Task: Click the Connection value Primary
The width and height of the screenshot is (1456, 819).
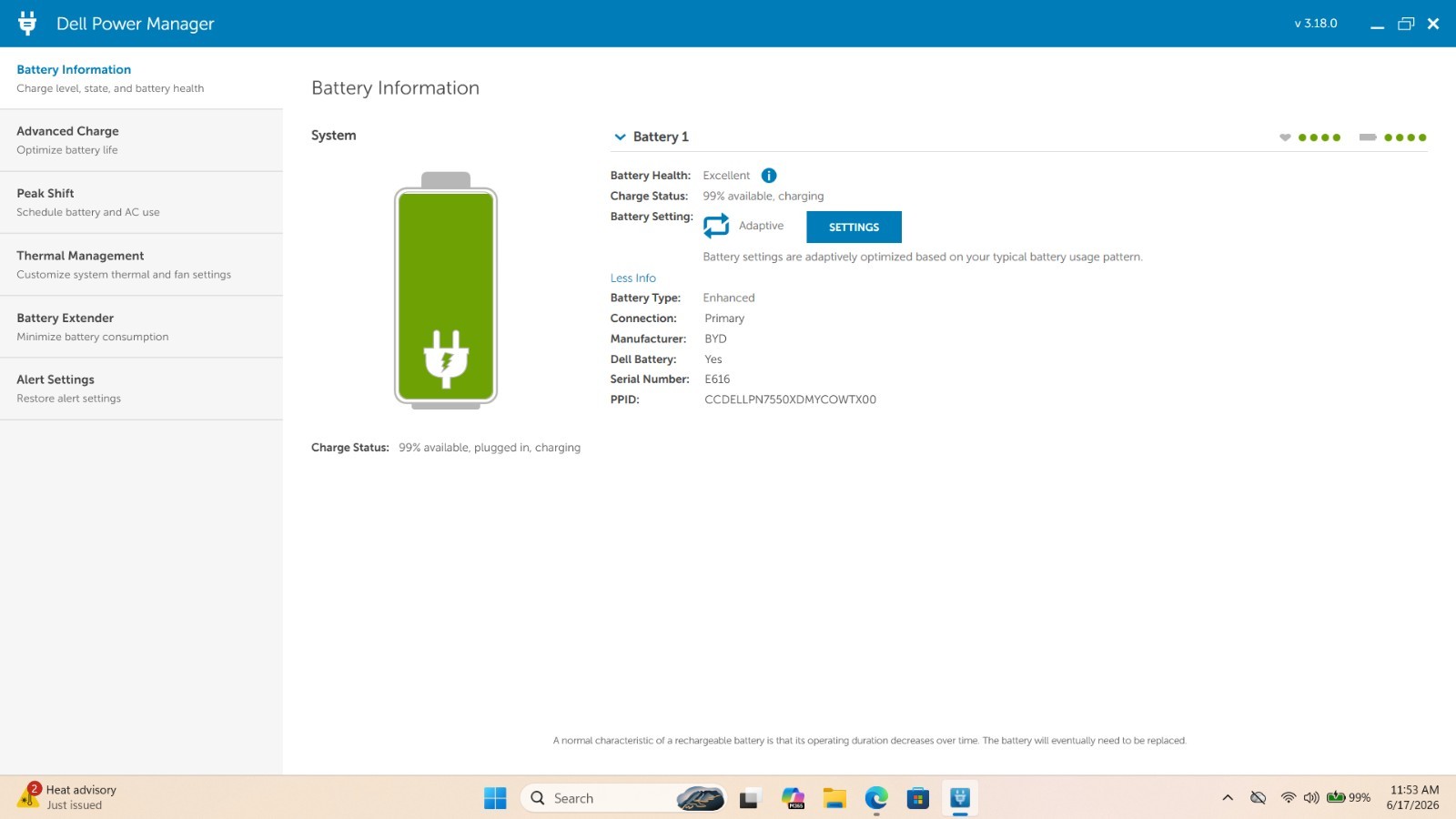Action: [x=724, y=318]
